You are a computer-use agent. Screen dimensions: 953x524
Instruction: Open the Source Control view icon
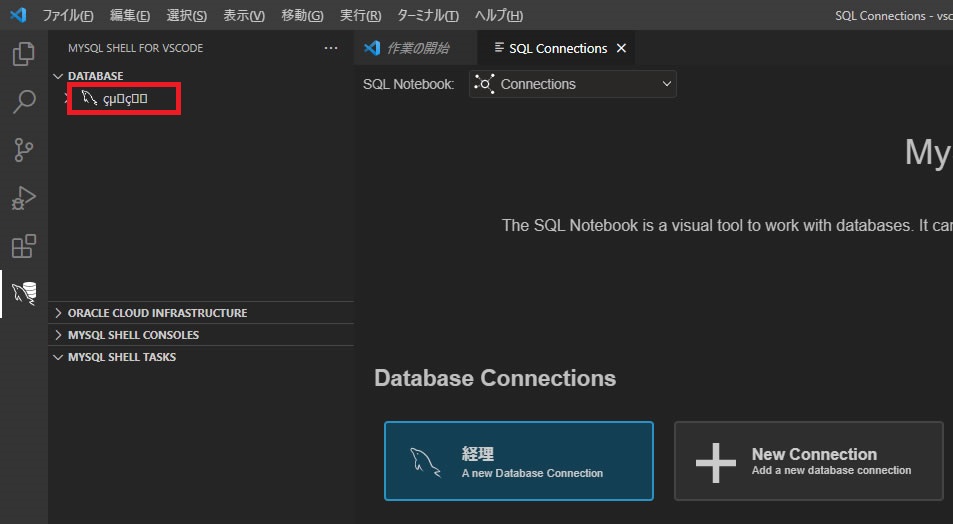23,150
